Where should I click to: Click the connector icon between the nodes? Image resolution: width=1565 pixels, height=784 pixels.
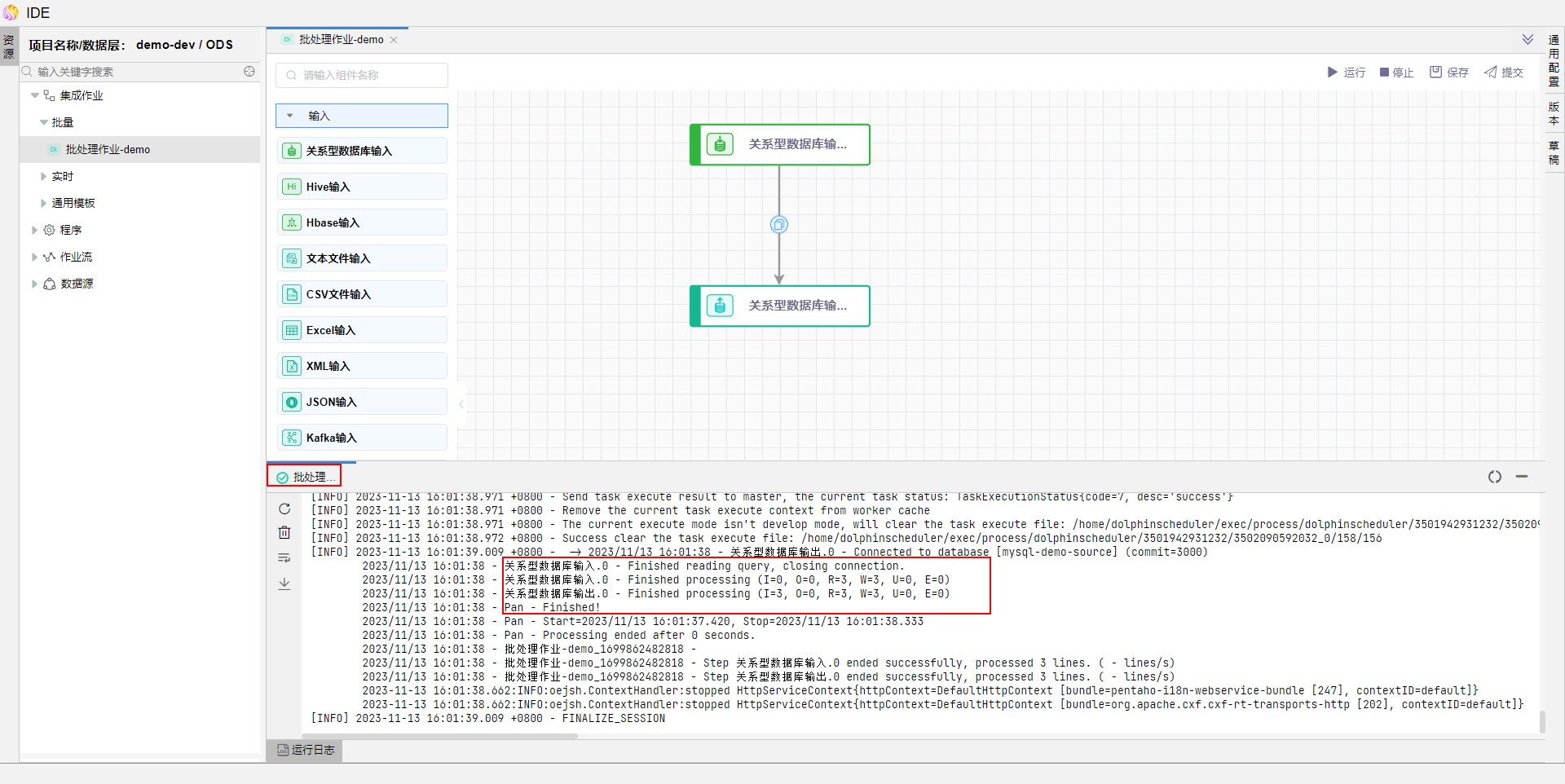pos(779,225)
